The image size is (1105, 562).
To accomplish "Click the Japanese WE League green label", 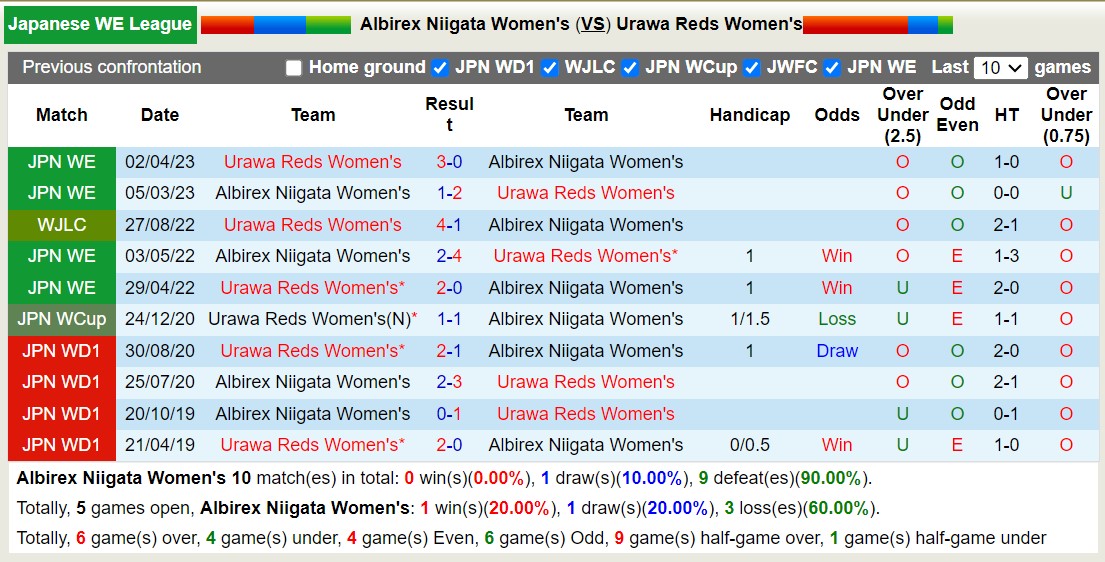I will point(99,24).
